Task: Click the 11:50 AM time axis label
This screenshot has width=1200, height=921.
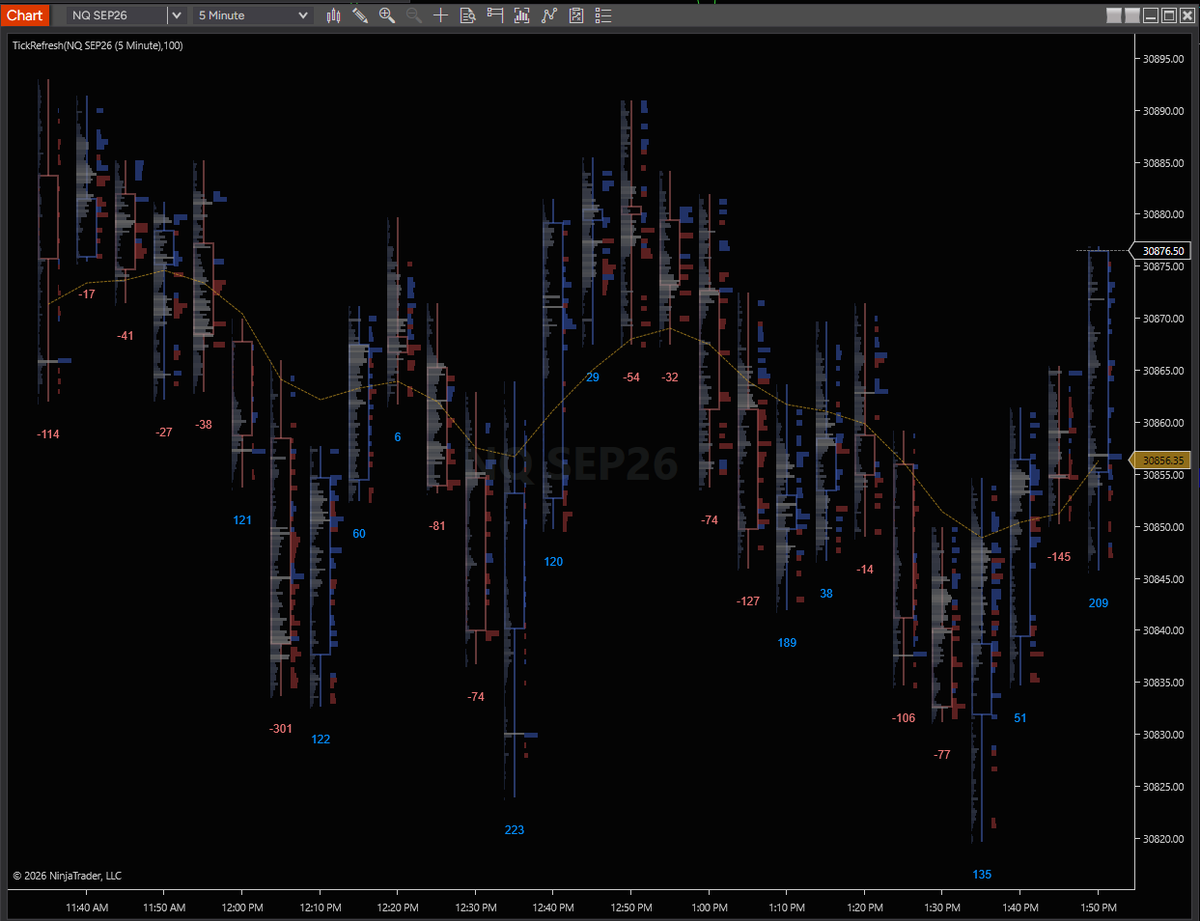Action: click(x=165, y=907)
